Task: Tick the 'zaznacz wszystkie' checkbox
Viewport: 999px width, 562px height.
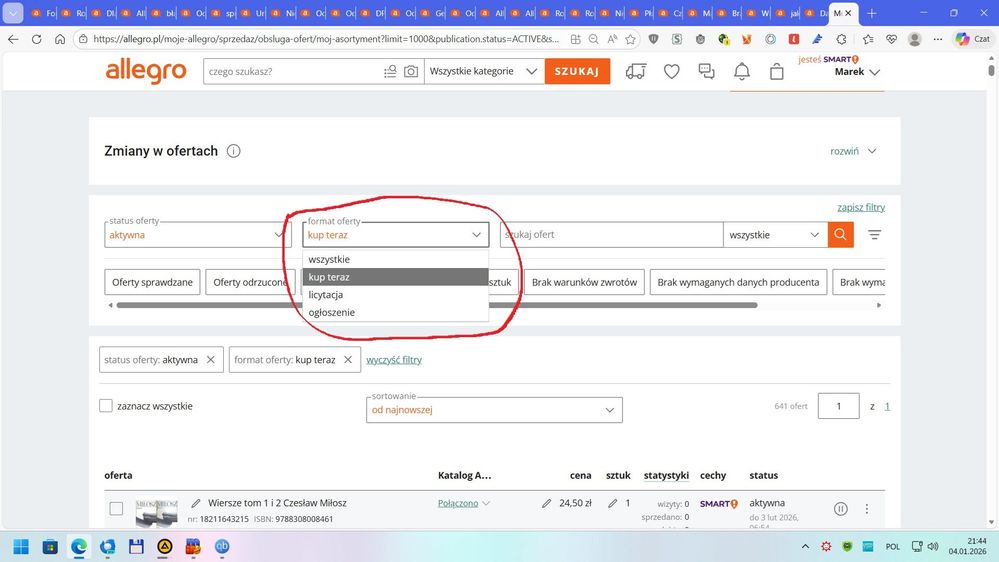Action: 106,406
